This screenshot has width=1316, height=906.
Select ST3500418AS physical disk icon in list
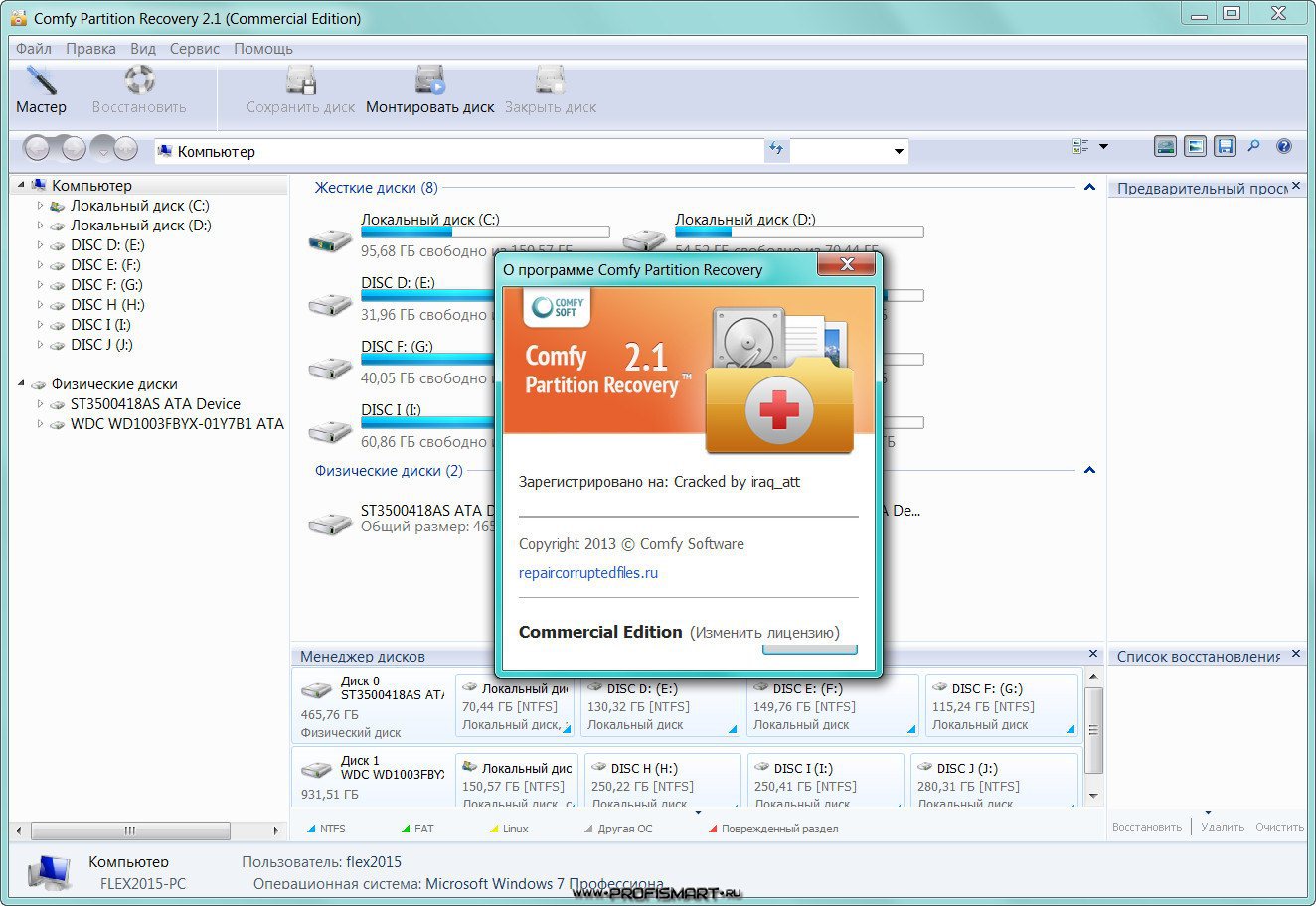click(x=330, y=523)
